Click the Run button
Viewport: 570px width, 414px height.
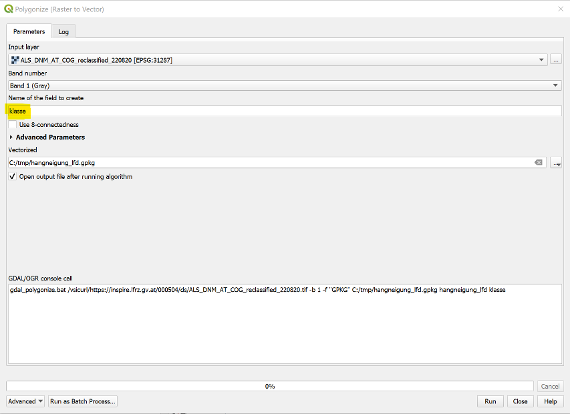[490, 401]
